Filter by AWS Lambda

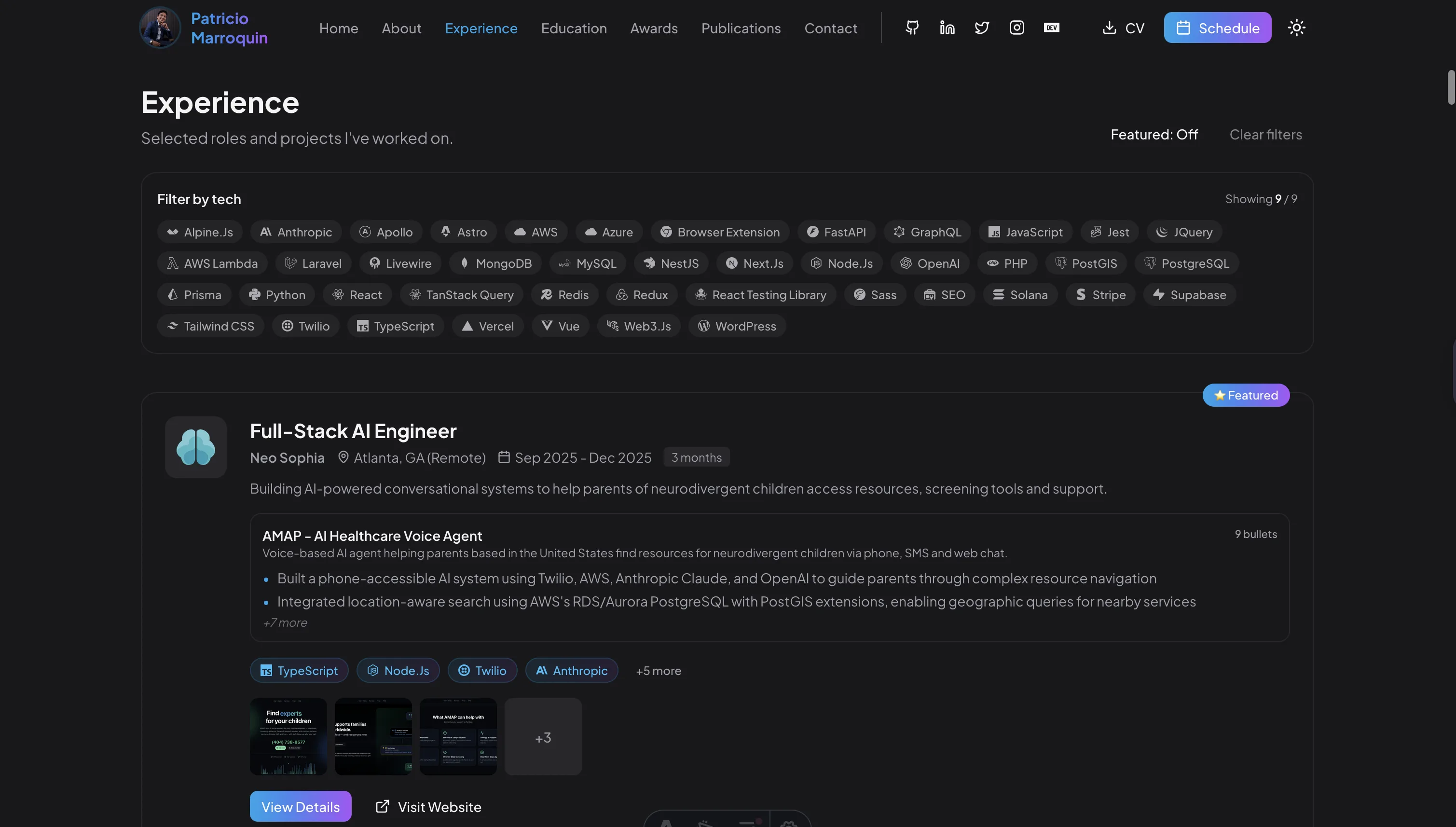click(x=212, y=263)
